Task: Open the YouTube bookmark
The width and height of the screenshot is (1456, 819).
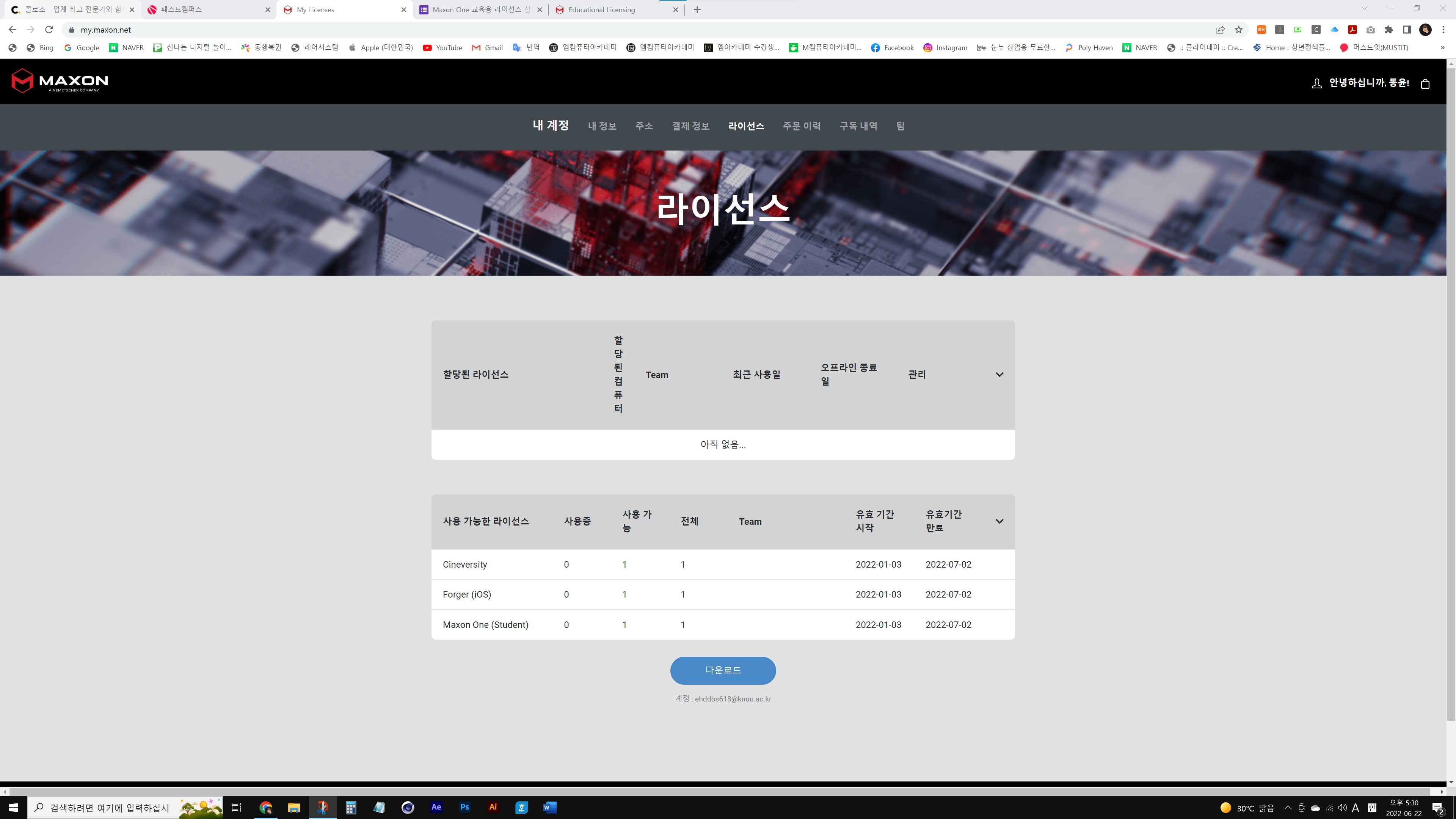Action: click(x=442, y=47)
